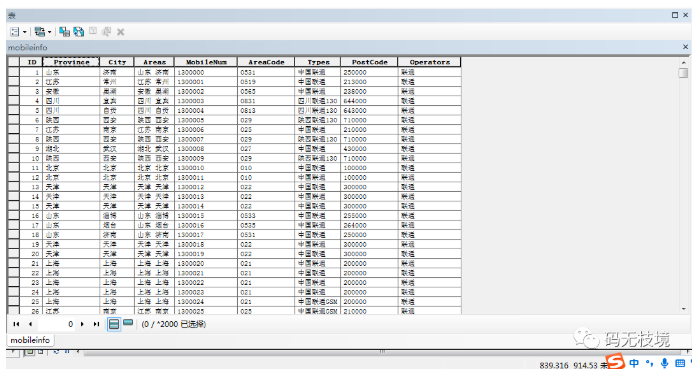Switch to the mobileinfo bottom tab
The image size is (700, 378).
(30, 340)
